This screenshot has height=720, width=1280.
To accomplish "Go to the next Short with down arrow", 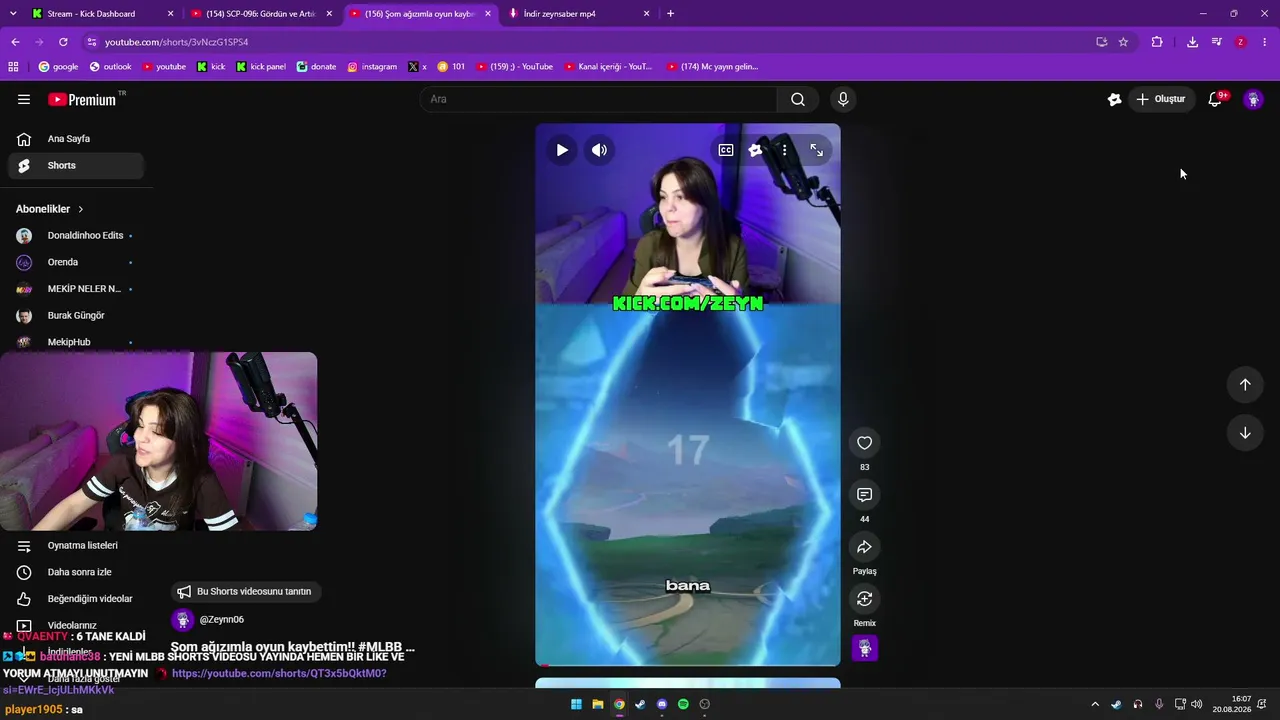I will 1245,433.
